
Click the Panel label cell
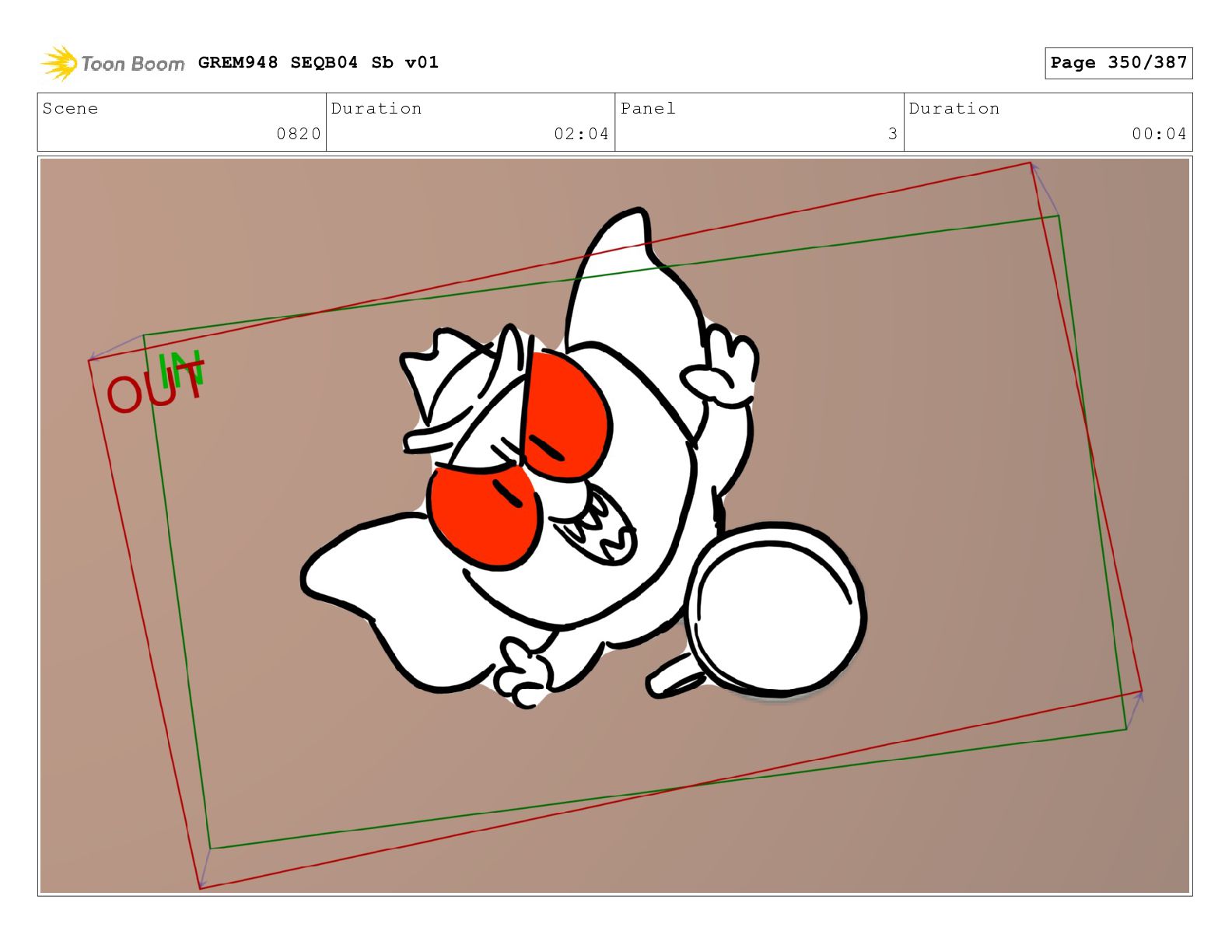click(759, 122)
